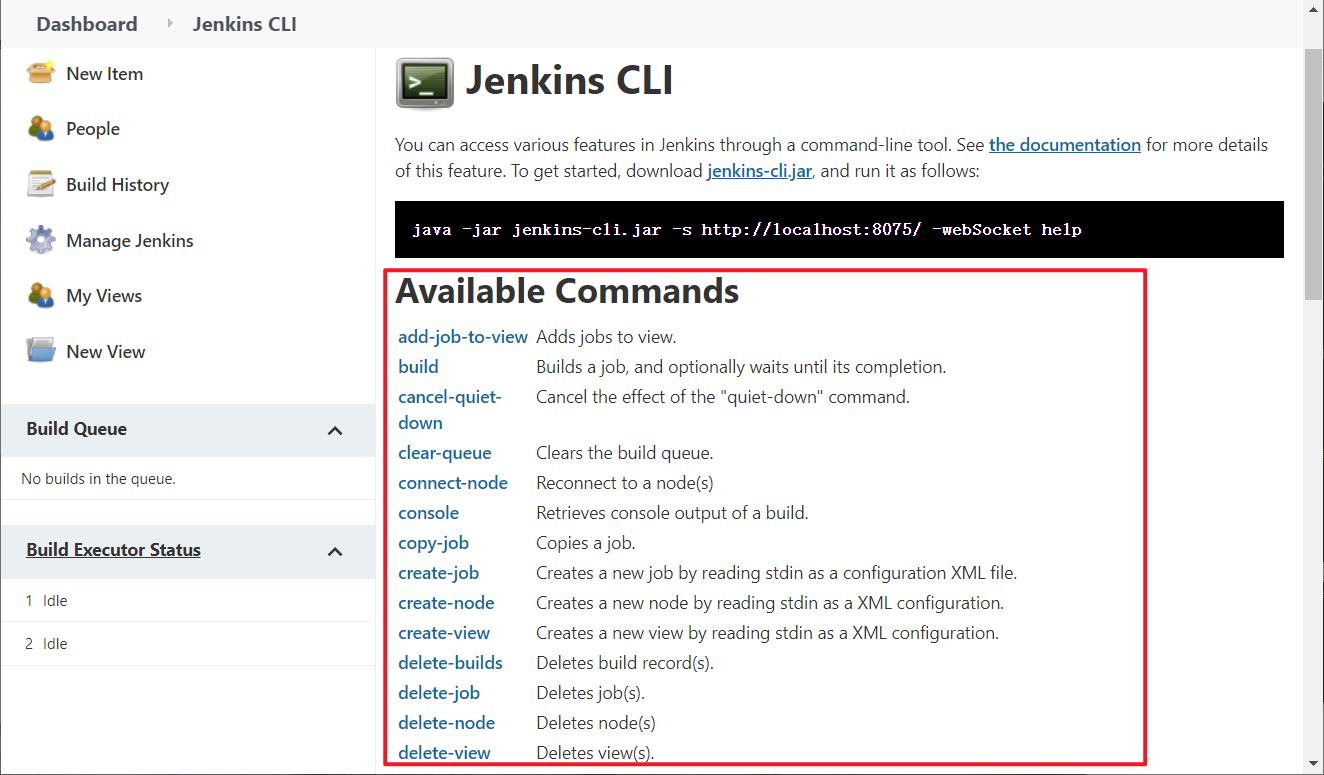Click the My Views icon

point(41,296)
